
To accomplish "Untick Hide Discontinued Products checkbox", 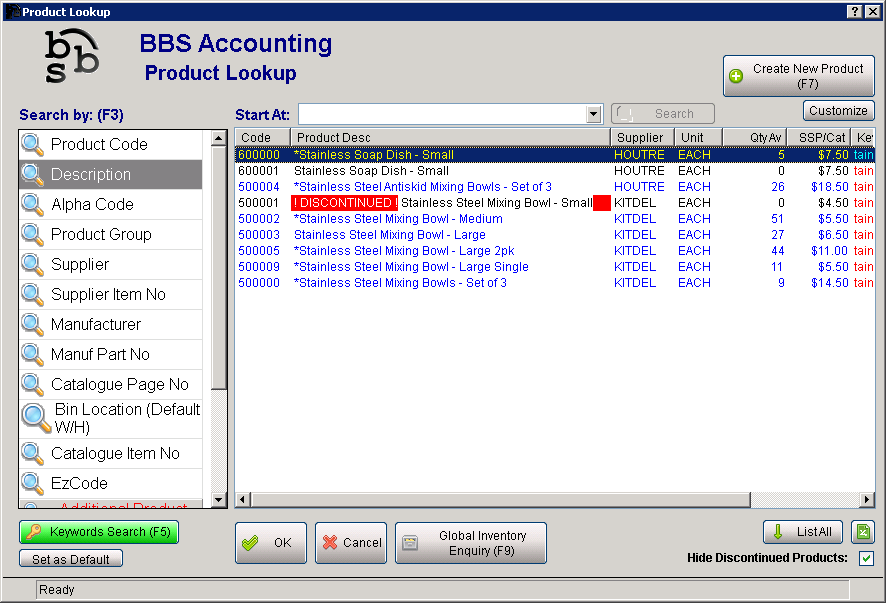I will click(x=866, y=558).
